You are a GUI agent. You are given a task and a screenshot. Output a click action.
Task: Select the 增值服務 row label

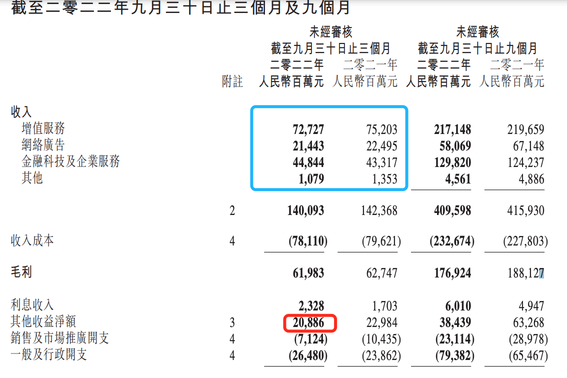click(x=43, y=128)
